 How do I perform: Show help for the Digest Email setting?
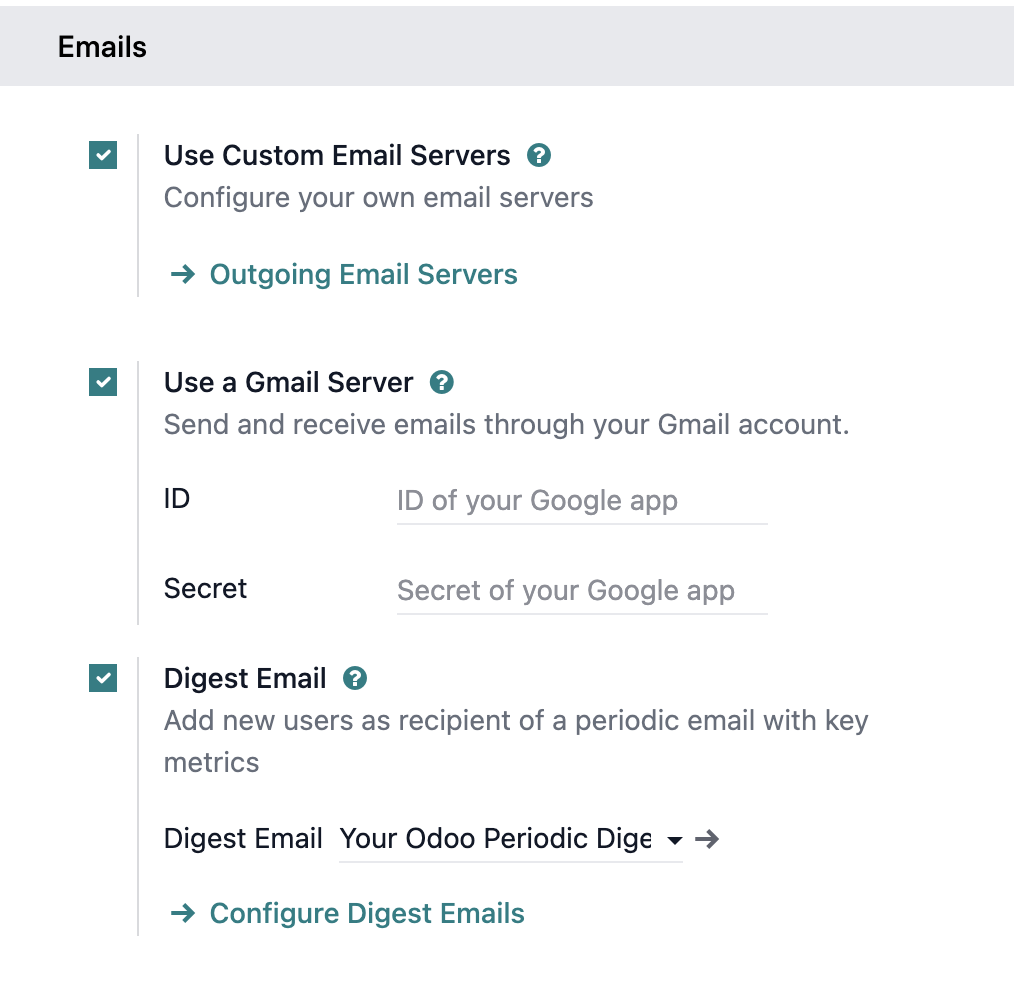tap(355, 679)
